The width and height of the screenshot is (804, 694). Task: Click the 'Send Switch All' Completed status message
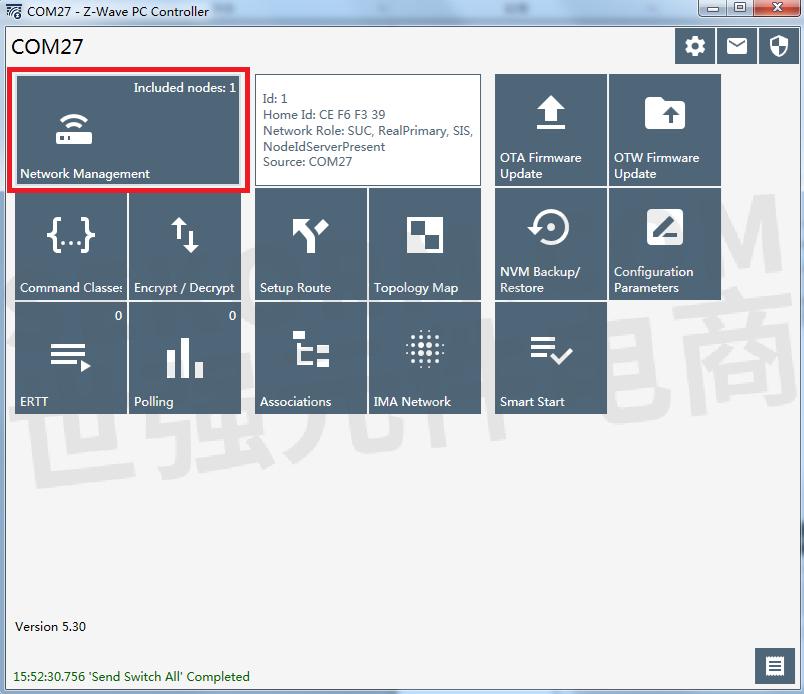(x=130, y=676)
